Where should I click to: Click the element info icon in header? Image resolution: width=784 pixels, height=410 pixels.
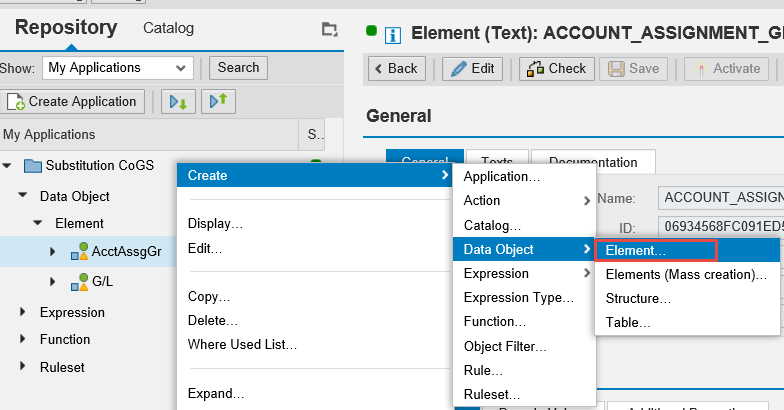tap(393, 35)
